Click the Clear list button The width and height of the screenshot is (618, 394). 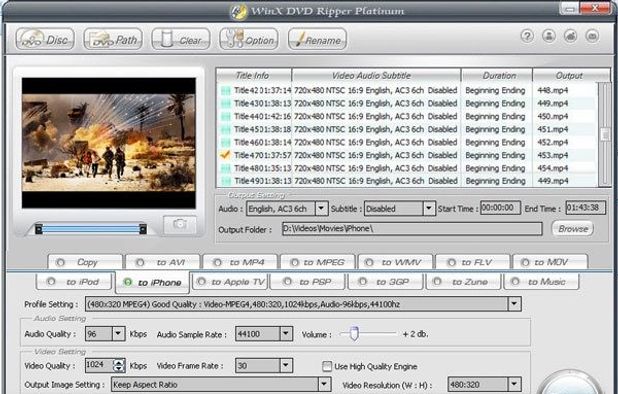tap(181, 39)
